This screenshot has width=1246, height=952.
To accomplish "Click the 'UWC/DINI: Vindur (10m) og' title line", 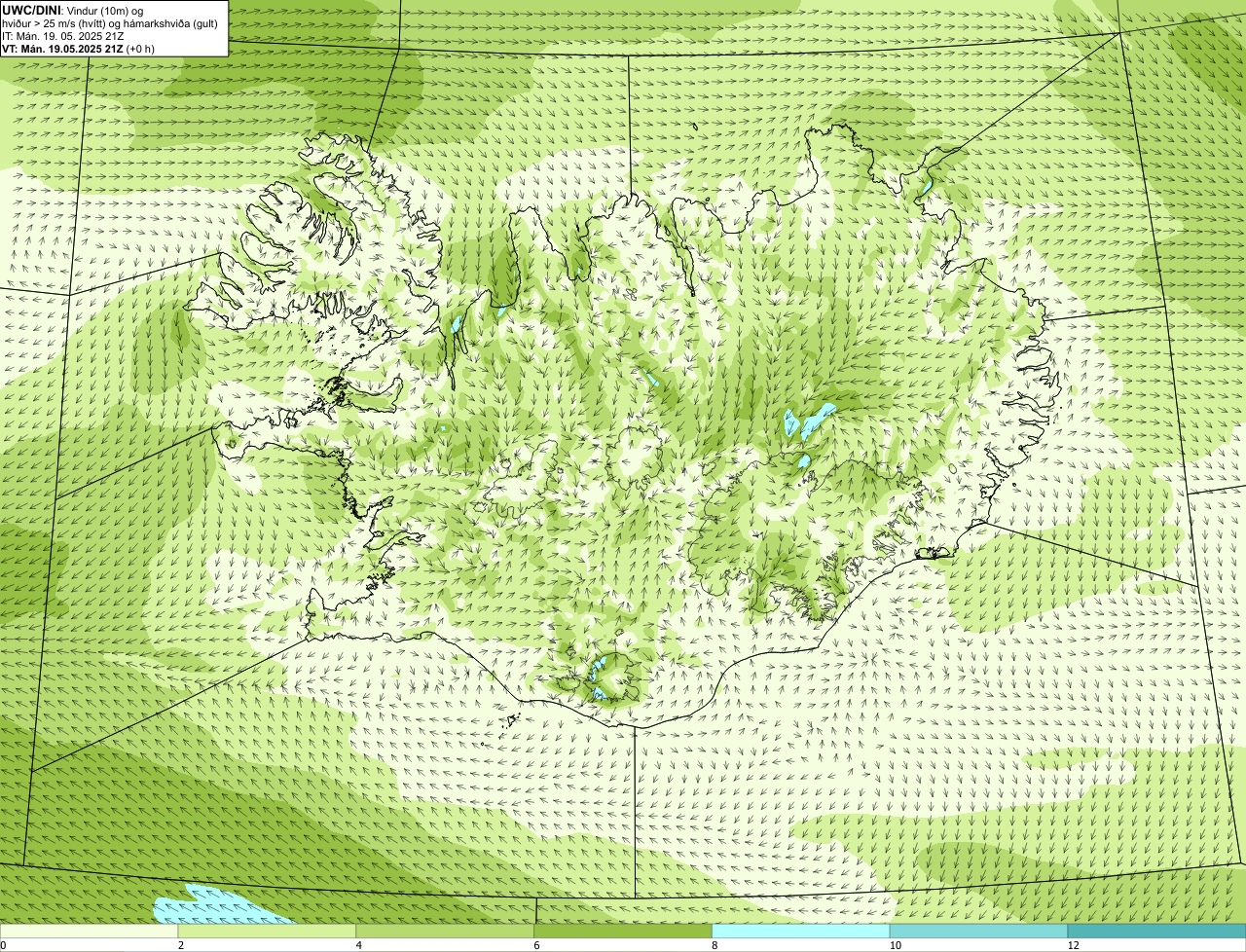I will 73,10.
